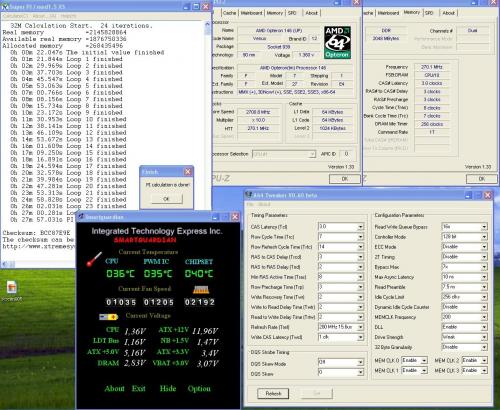Open the Read Preamble dropdown
The height and width of the screenshot is (410, 500).
(484, 287)
